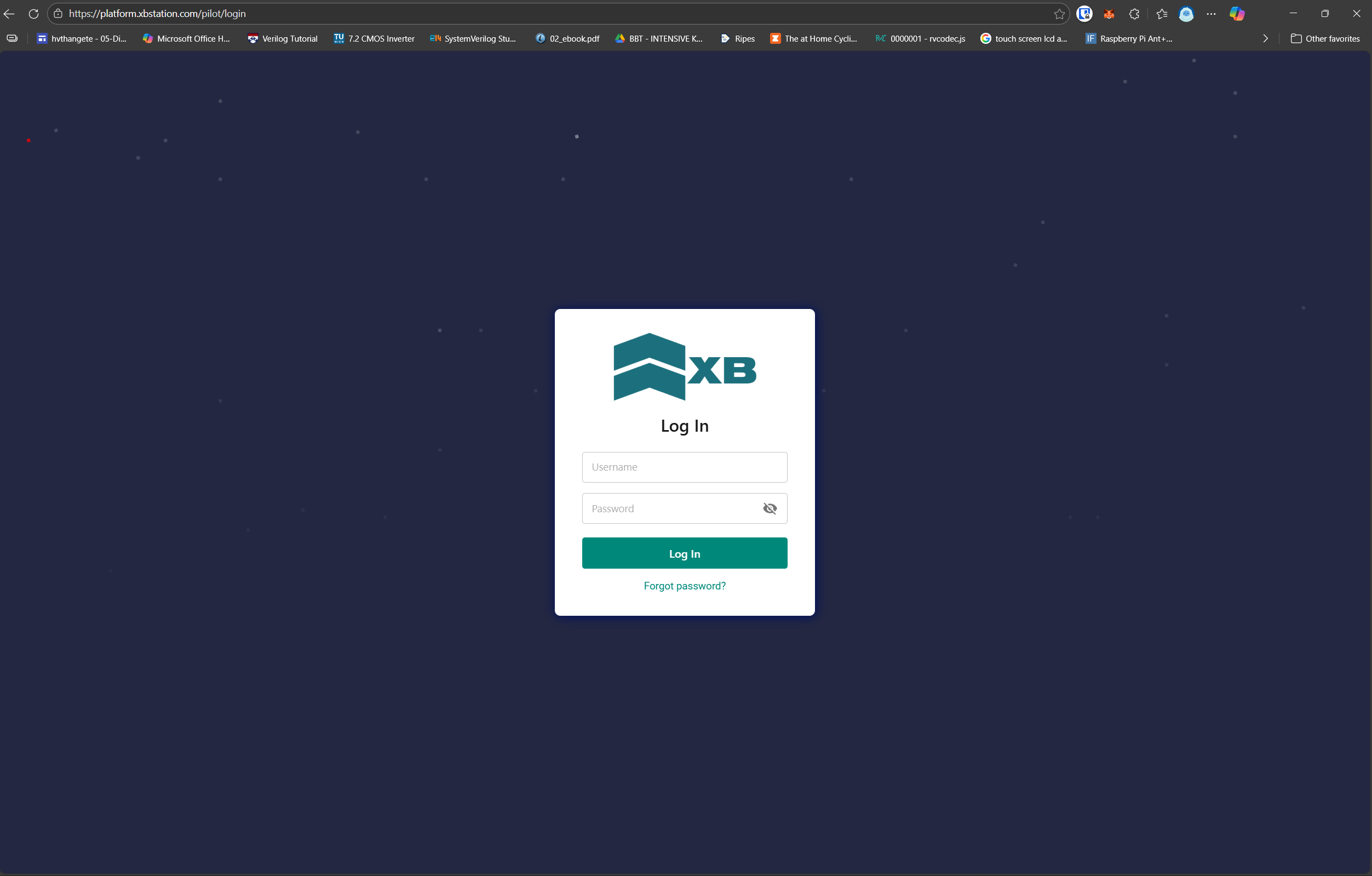Open the Favorites list icon
This screenshot has height=876, width=1372.
pos(1161,14)
